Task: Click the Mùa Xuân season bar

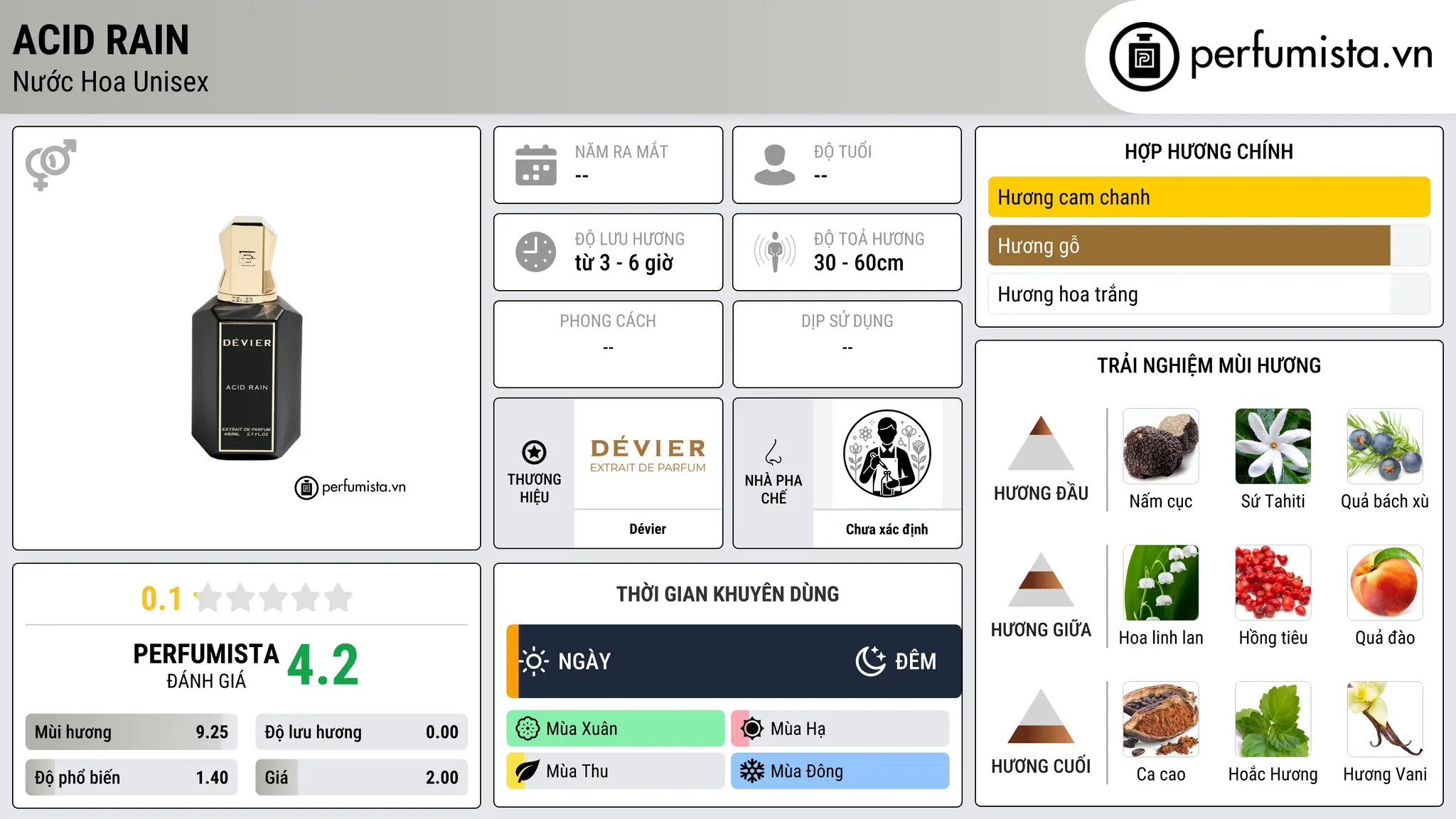Action: (616, 729)
